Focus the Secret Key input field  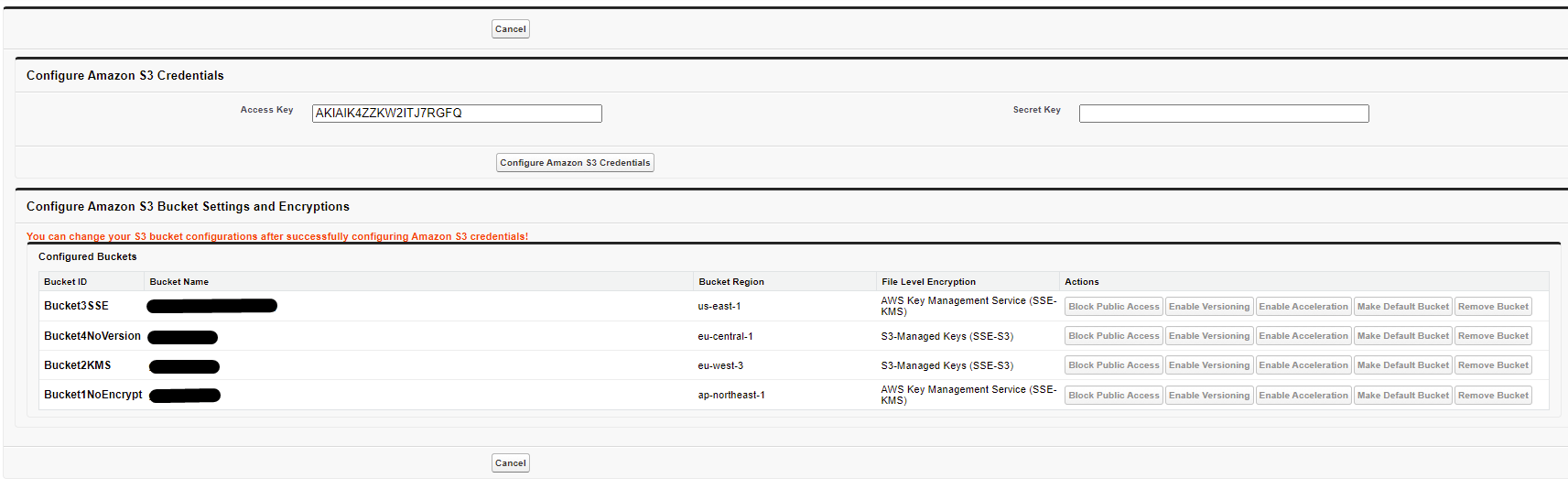(1223, 114)
